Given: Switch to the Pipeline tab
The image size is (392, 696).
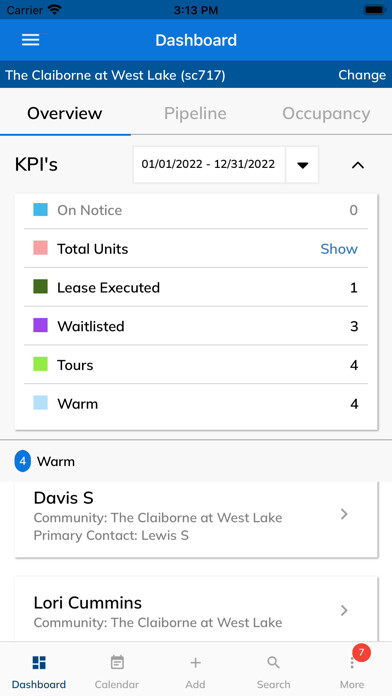Looking at the screenshot, I should click(195, 113).
